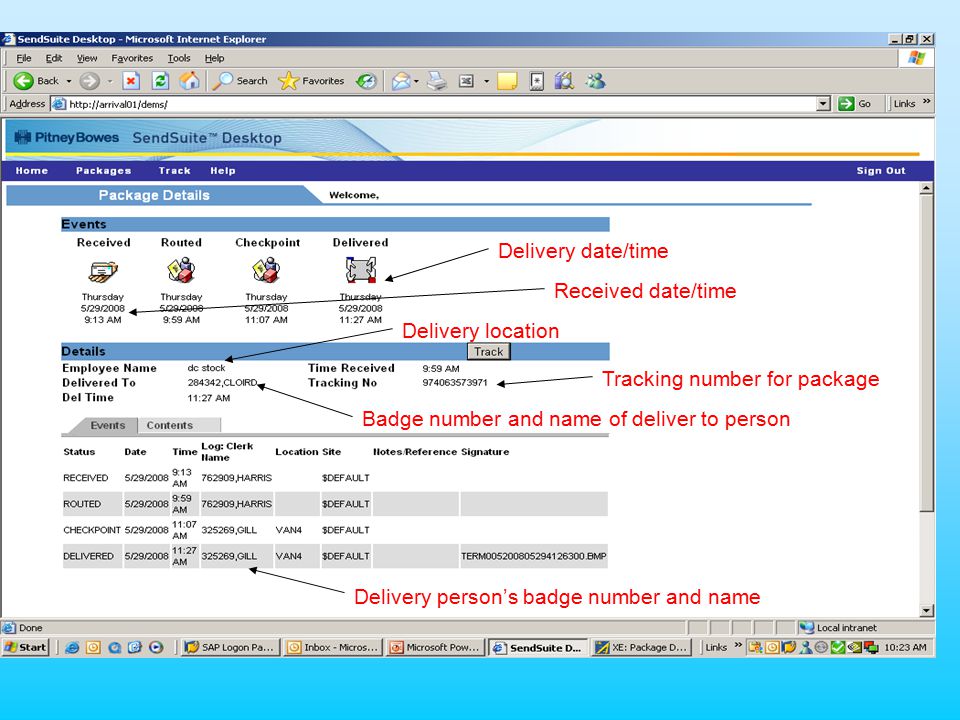The height and width of the screenshot is (720, 960).
Task: Expand the taskbar Links toolbar chevron
Action: 738,645
